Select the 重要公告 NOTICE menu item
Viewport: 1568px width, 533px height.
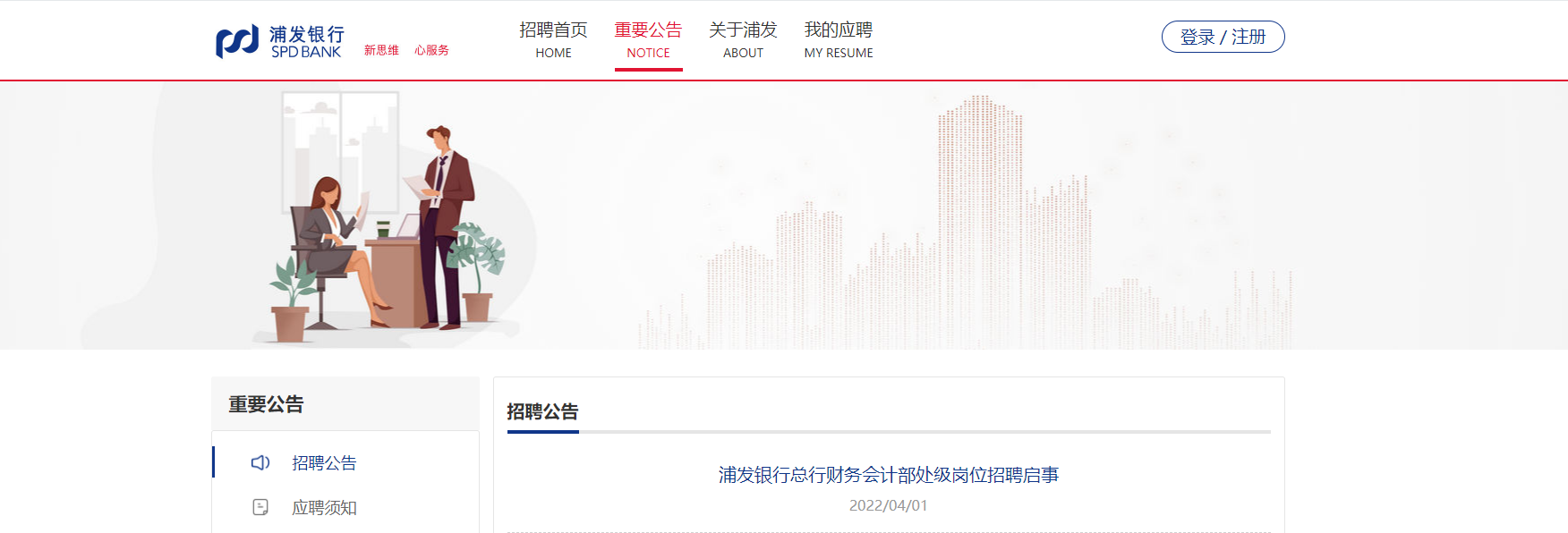pos(648,40)
